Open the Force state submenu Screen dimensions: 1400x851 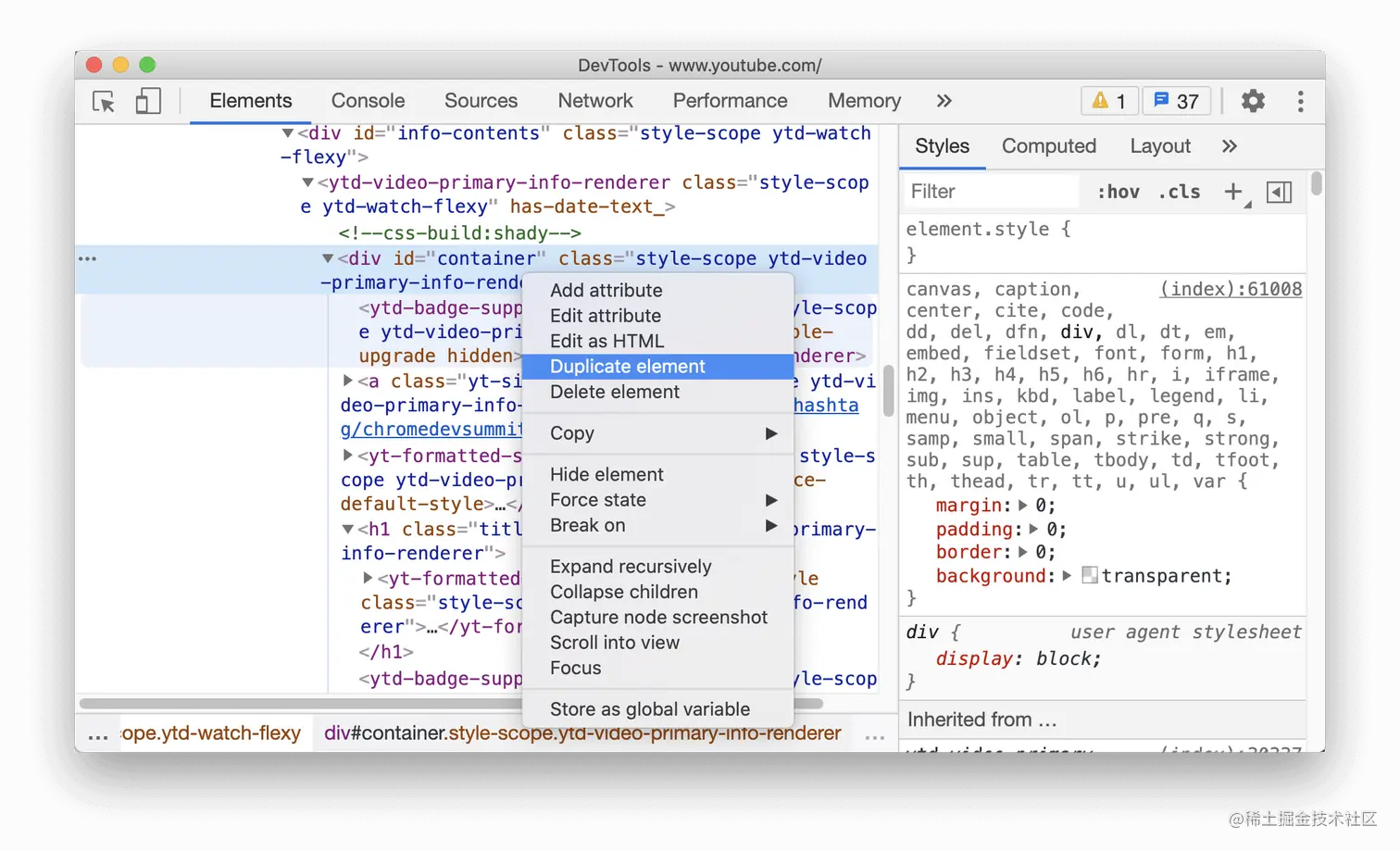(x=658, y=500)
